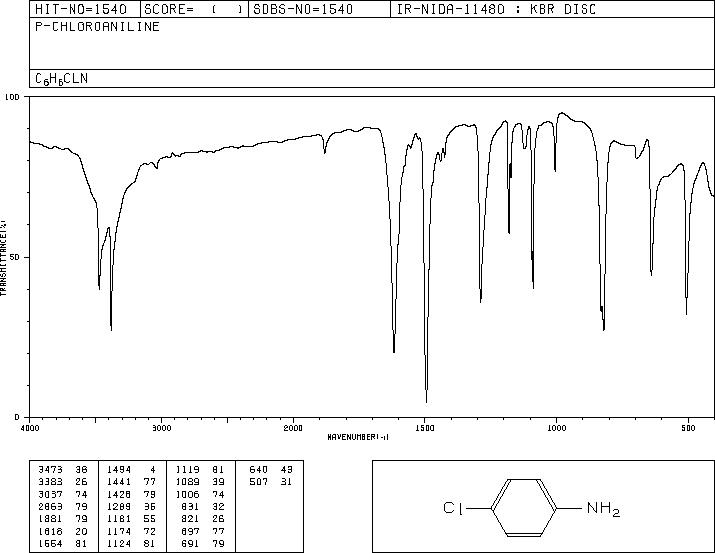The height and width of the screenshot is (553, 715).
Task: Select the compound name P-CHLOROANILINE
Action: pyautogui.click(x=97, y=26)
